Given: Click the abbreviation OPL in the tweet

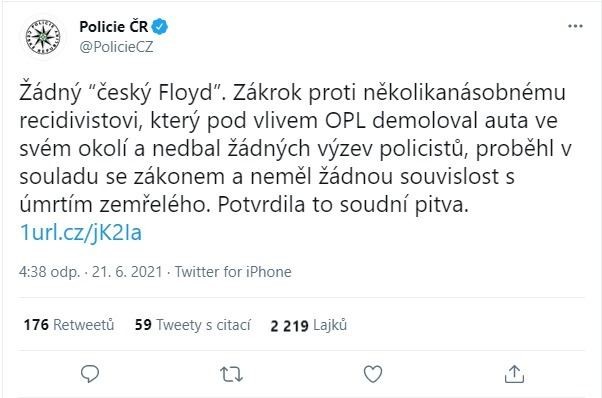Looking at the screenshot, I should tap(345, 121).
